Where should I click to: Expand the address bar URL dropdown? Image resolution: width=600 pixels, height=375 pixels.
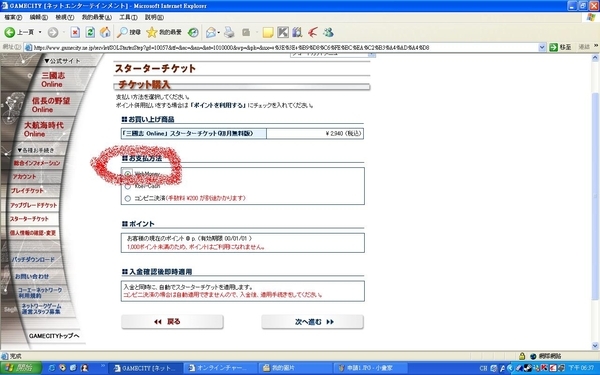542,47
